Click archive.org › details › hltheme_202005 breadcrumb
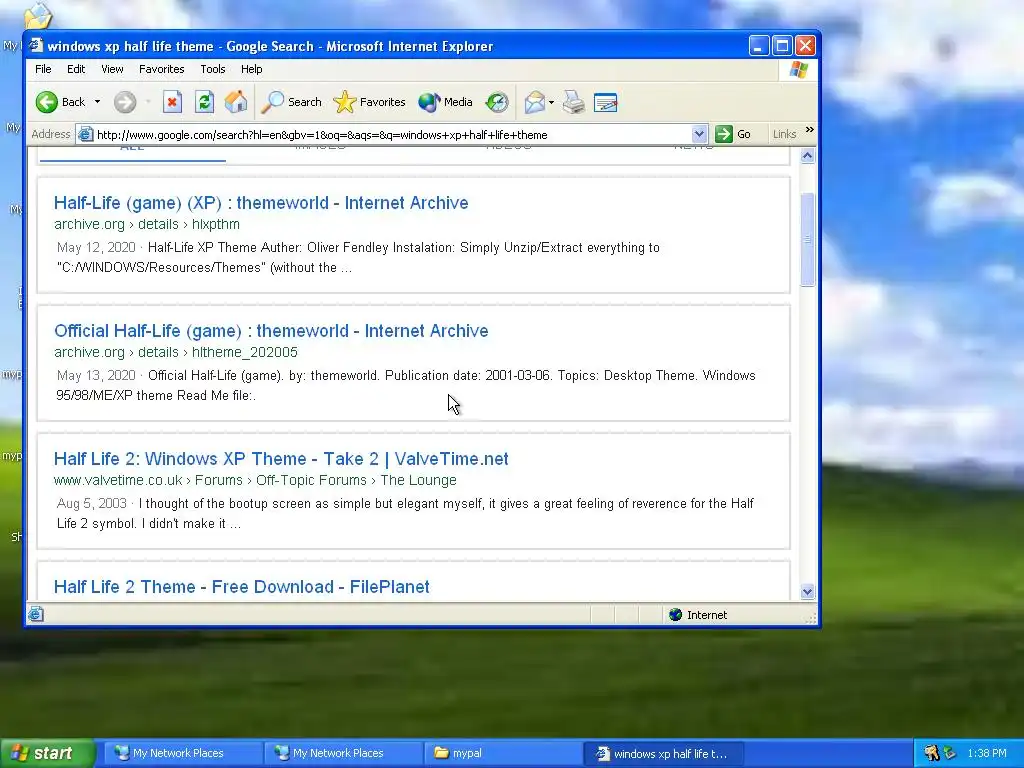 (176, 352)
